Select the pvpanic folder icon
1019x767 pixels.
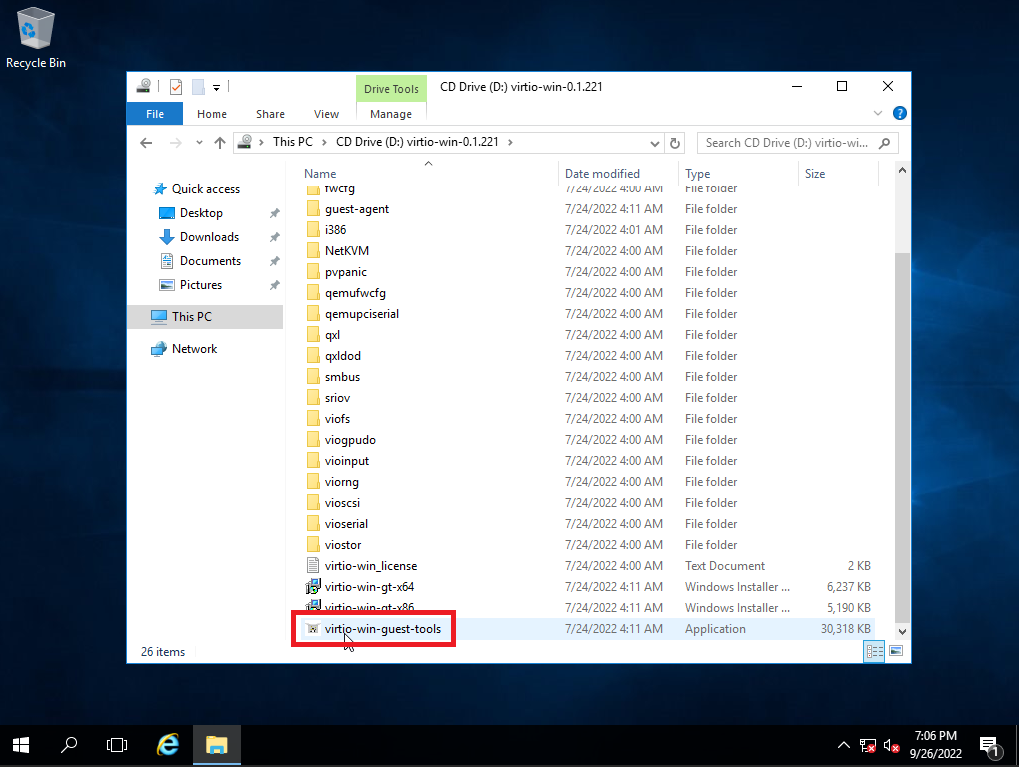pos(313,272)
